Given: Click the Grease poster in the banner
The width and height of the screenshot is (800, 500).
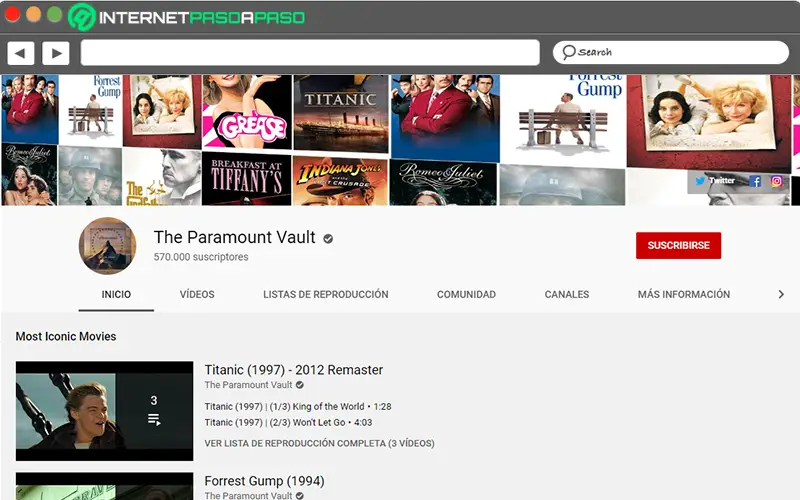Looking at the screenshot, I should [247, 112].
